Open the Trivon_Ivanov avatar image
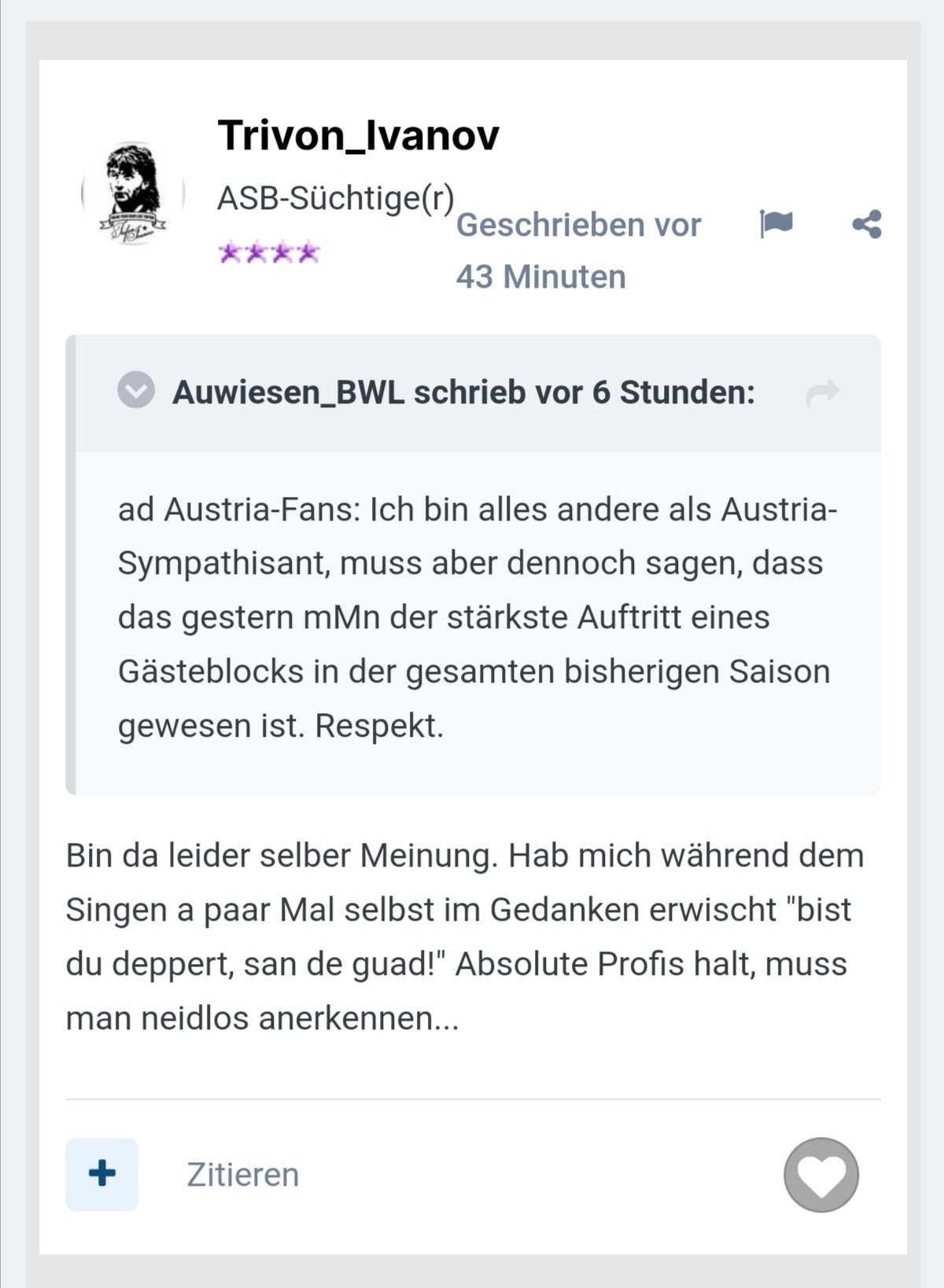 tap(133, 193)
